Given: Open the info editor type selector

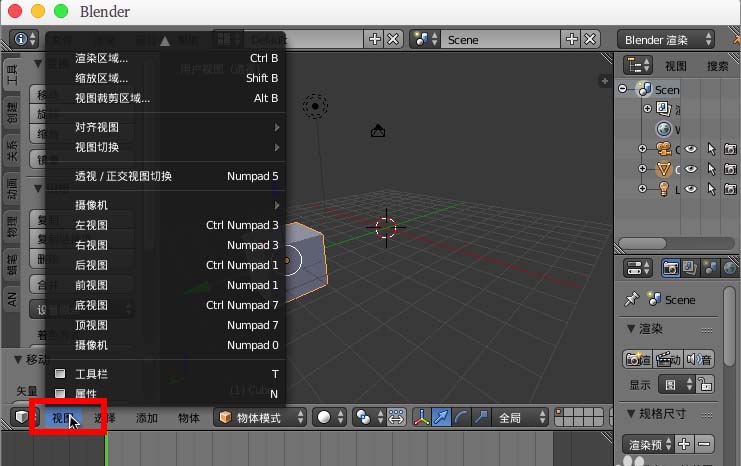Looking at the screenshot, I should click(24, 39).
